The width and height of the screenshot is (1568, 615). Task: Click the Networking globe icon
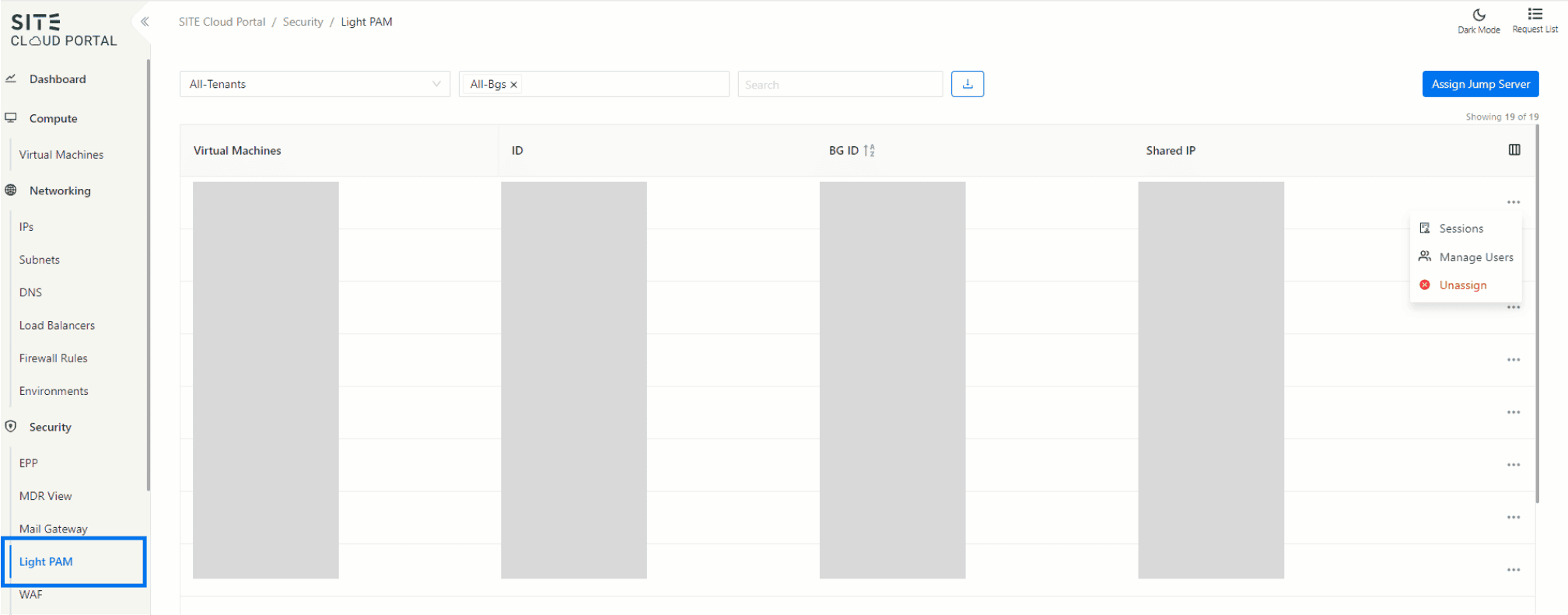coord(11,190)
